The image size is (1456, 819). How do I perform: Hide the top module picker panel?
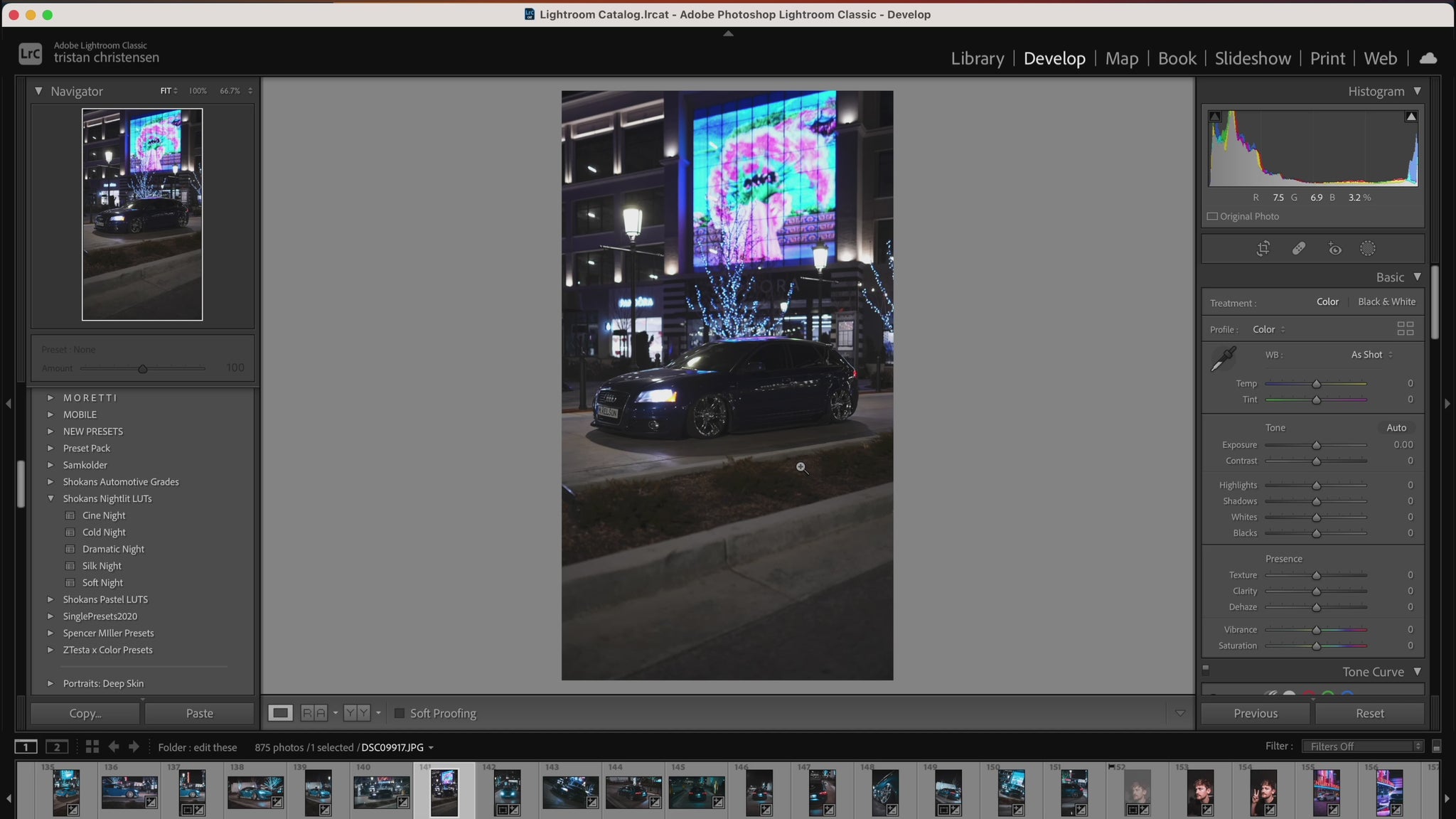coord(728,33)
